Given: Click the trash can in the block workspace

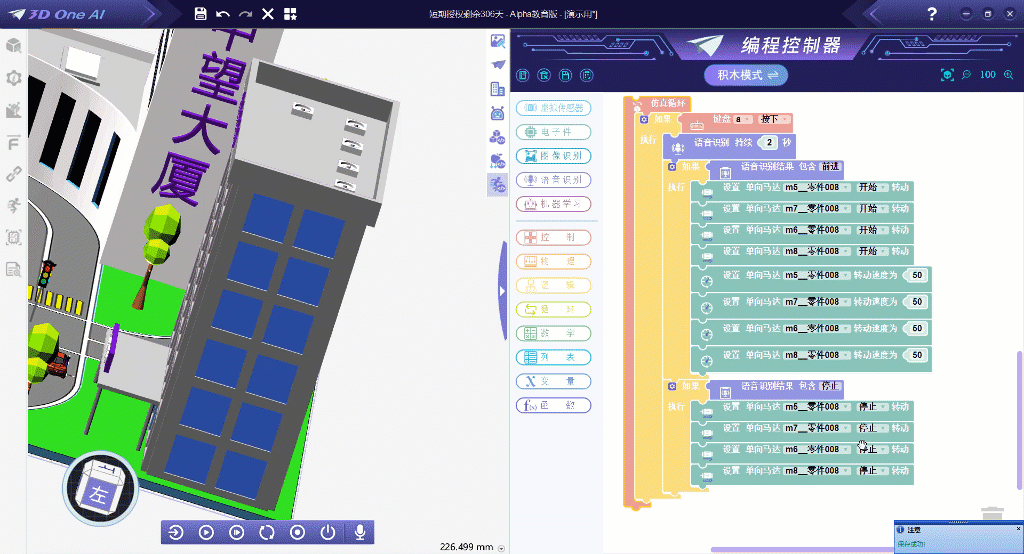Looking at the screenshot, I should 991,514.
